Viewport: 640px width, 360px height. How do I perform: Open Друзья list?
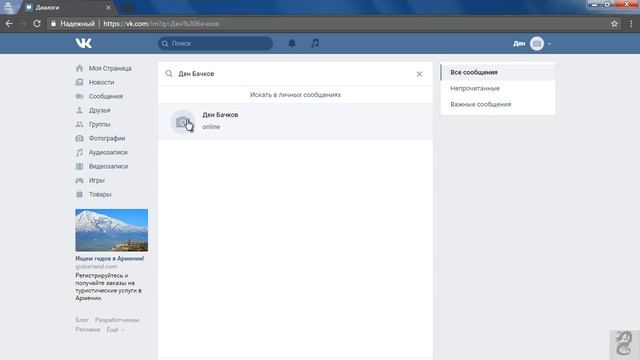[100, 110]
